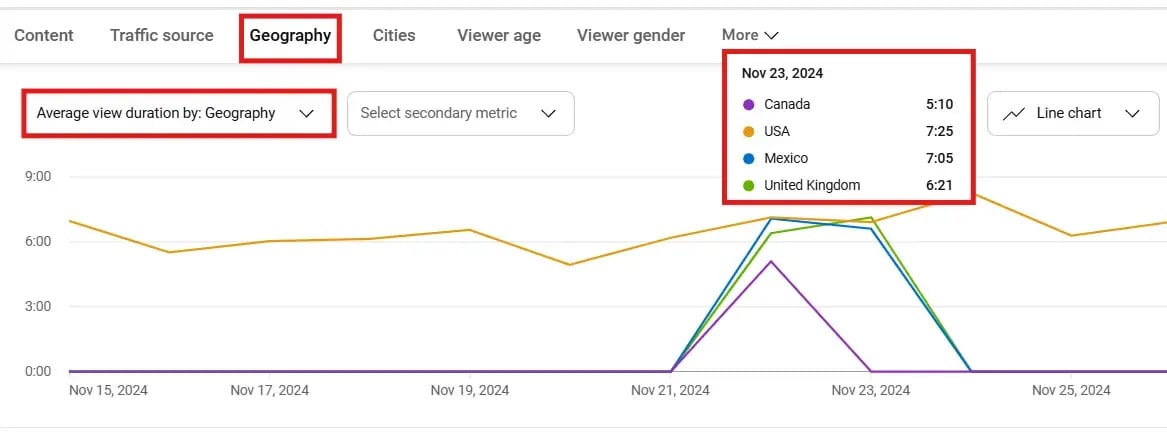Expand the More tabs menu

[749, 35]
